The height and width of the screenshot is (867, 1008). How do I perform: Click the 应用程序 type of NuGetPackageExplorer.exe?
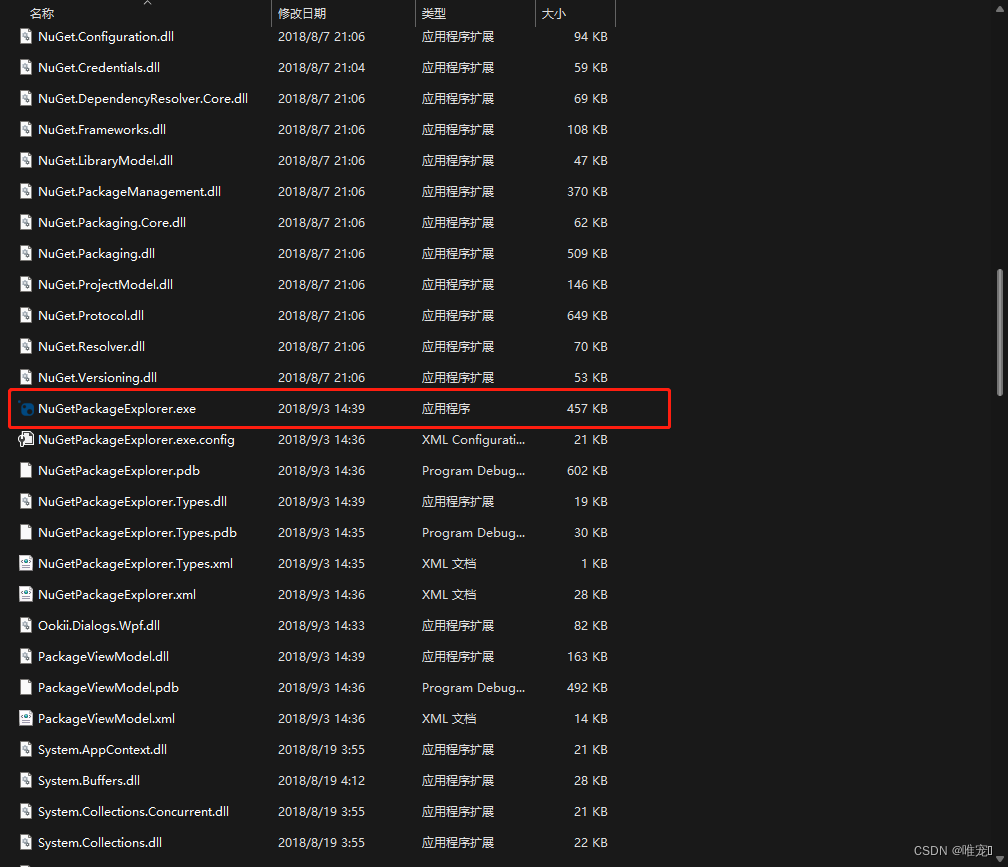click(x=446, y=409)
